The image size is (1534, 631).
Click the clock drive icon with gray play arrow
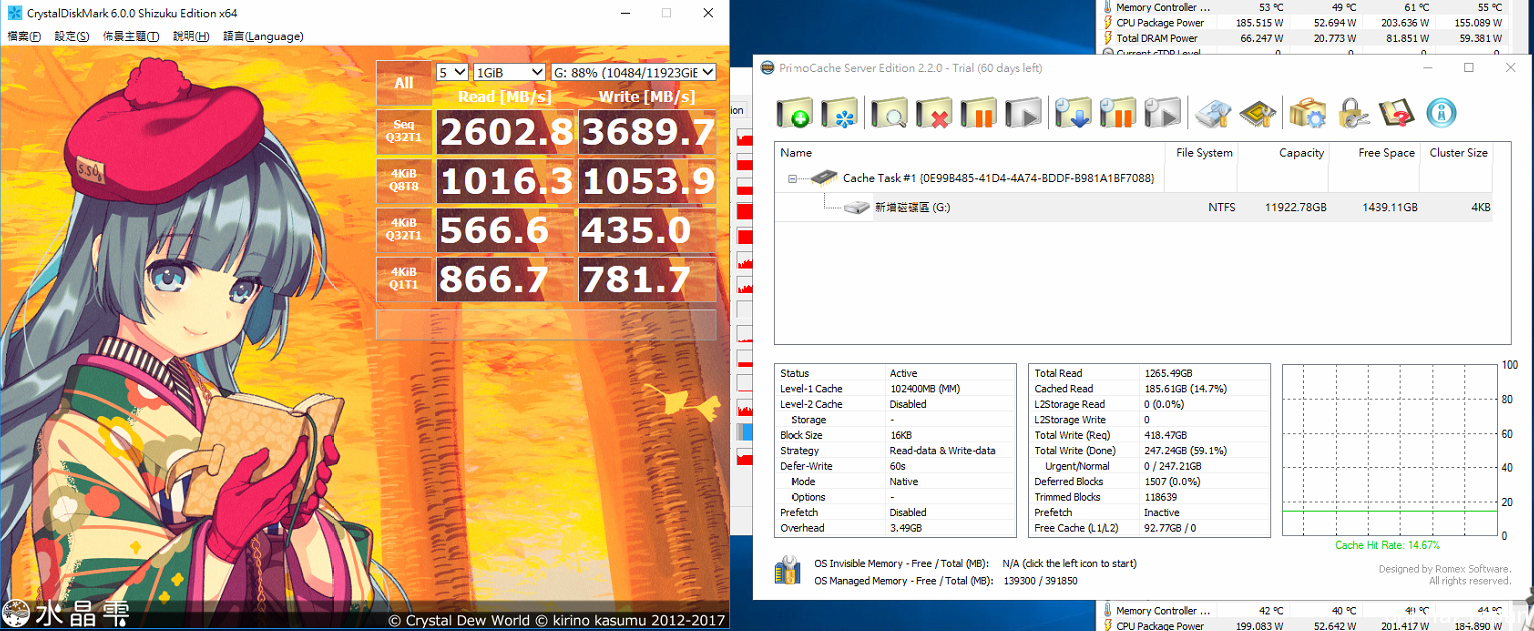[x=1162, y=113]
